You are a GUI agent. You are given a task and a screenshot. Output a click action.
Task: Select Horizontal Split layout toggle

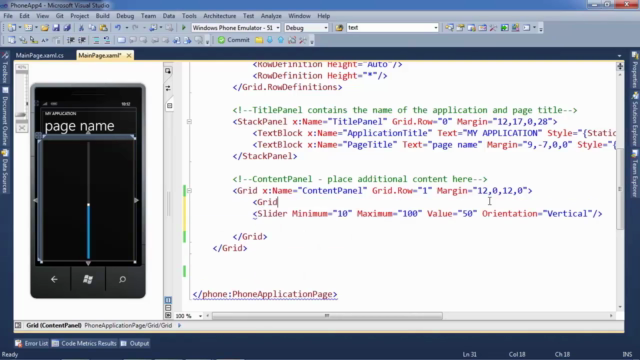[x=168, y=308]
